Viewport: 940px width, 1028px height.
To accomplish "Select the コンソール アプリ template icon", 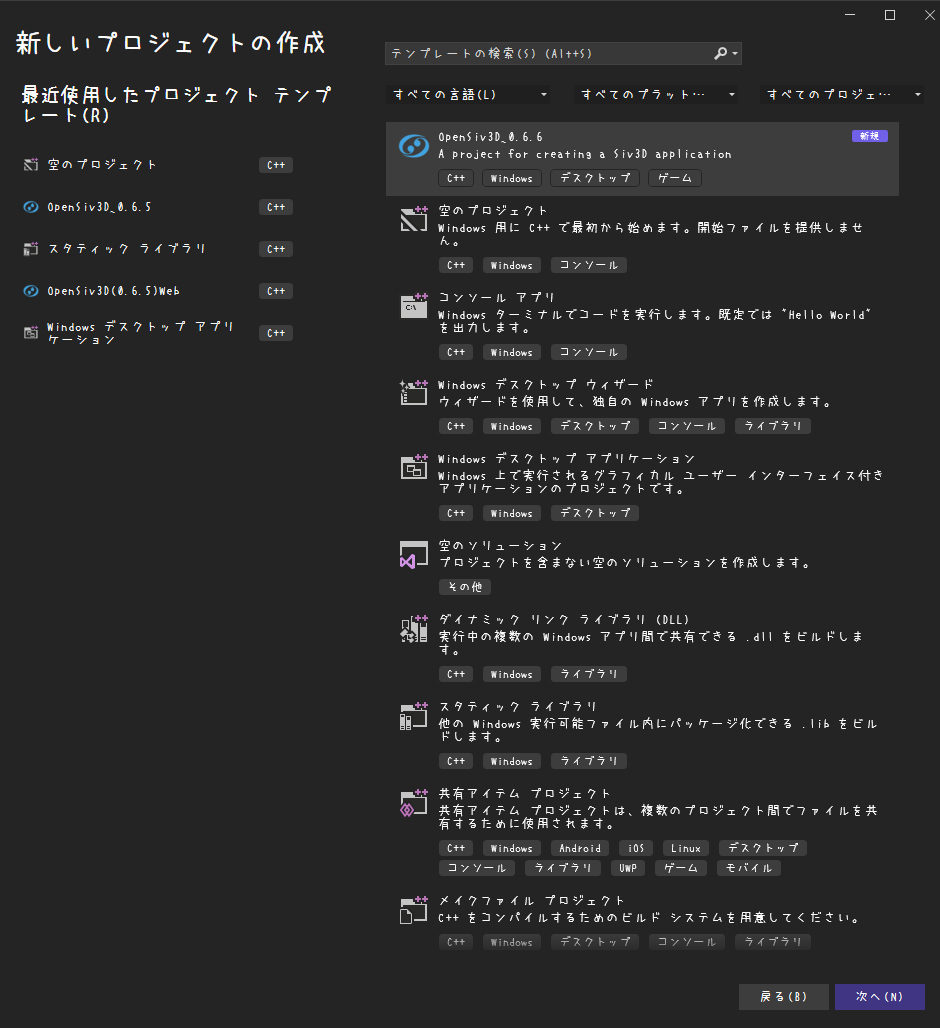I will point(413,306).
